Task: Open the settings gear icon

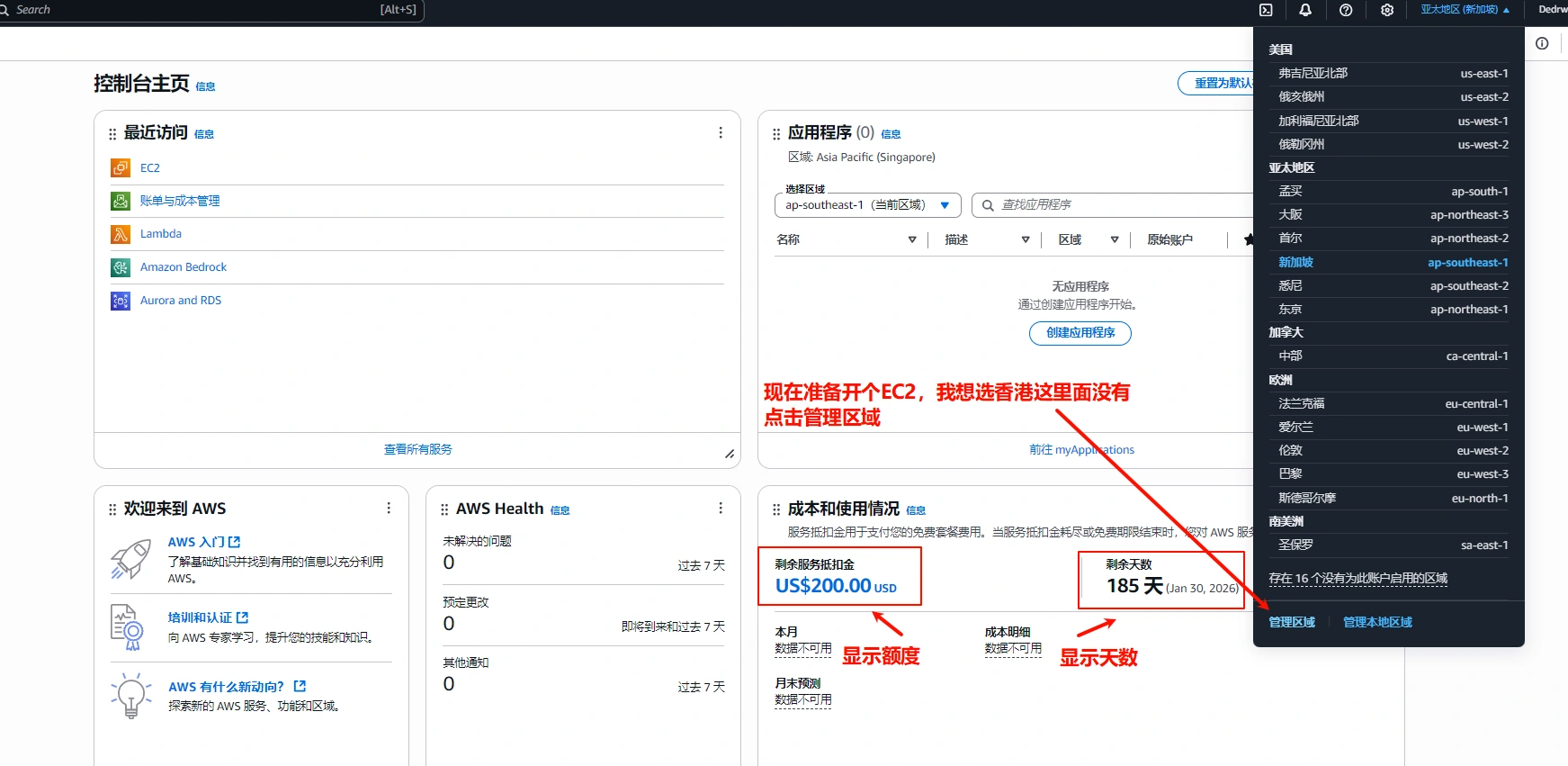Action: (1387, 10)
